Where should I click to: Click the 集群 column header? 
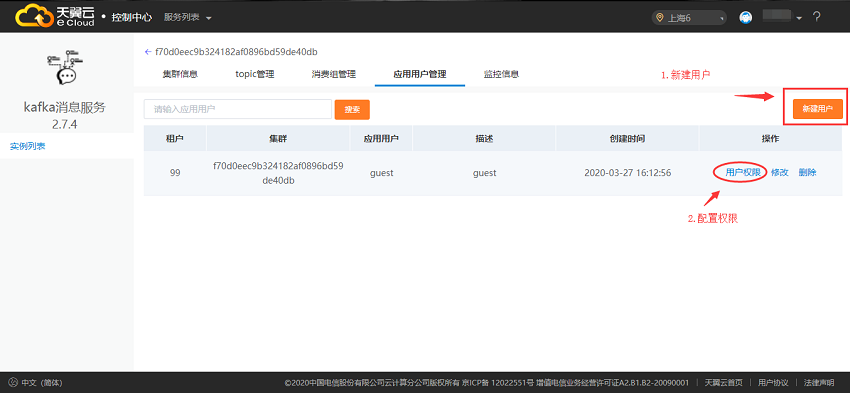(x=278, y=139)
